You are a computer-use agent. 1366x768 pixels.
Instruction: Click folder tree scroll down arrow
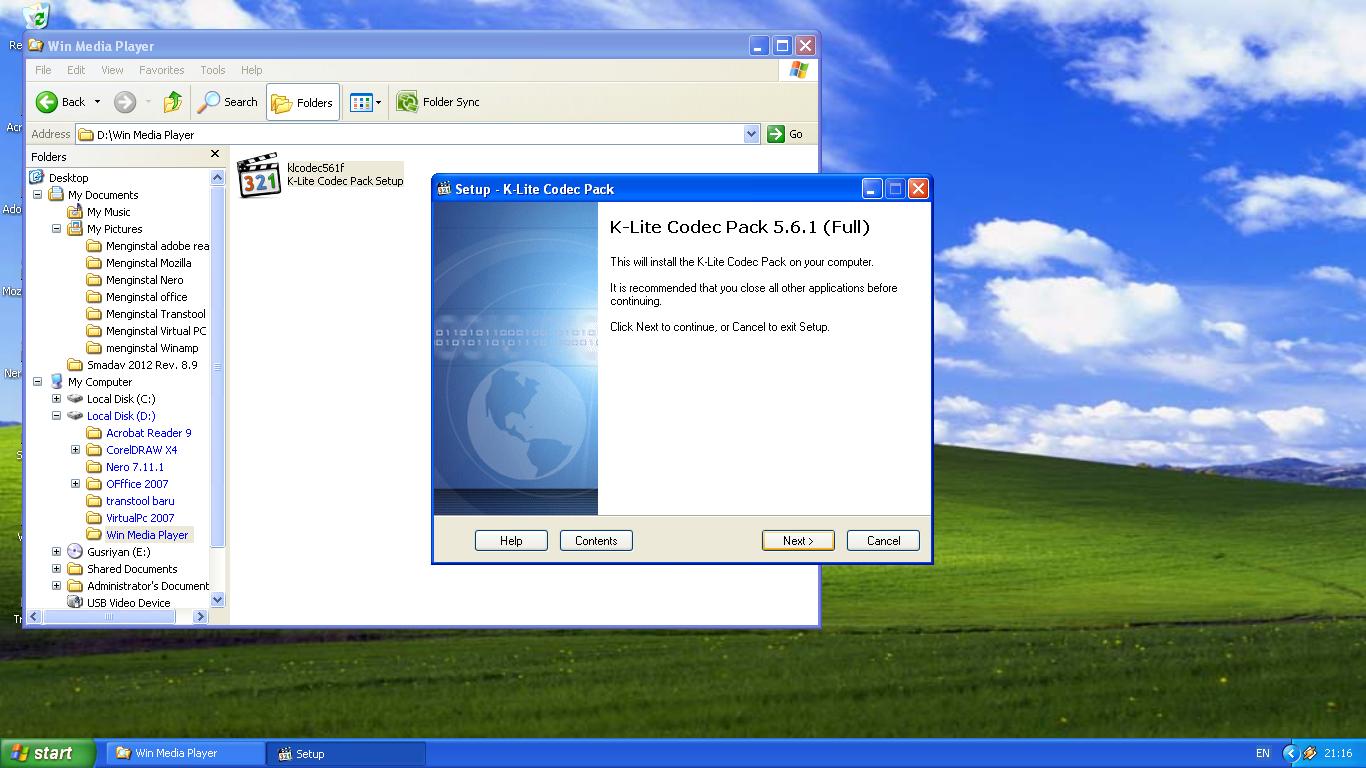[x=218, y=600]
